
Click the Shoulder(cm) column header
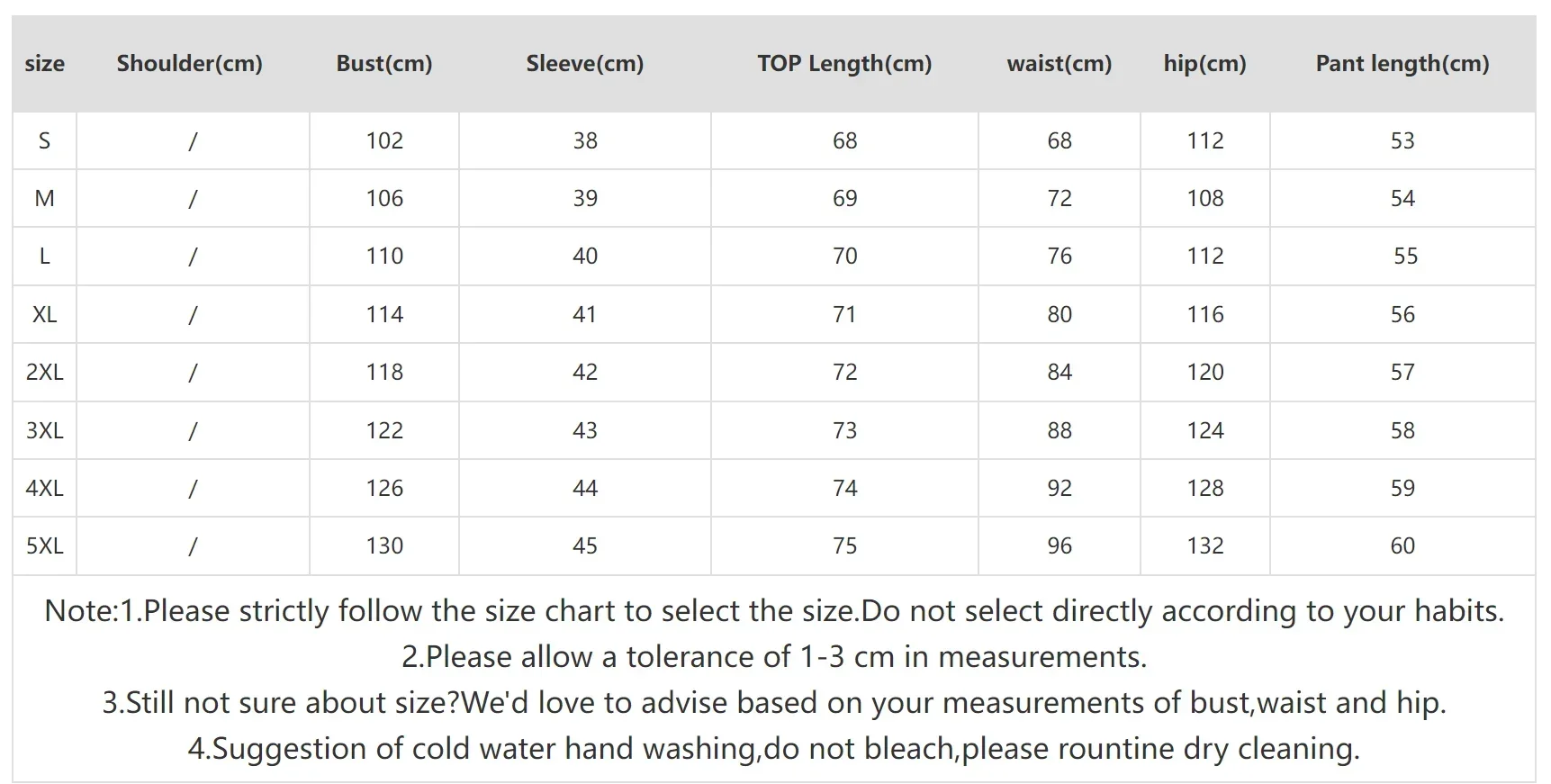tap(189, 64)
